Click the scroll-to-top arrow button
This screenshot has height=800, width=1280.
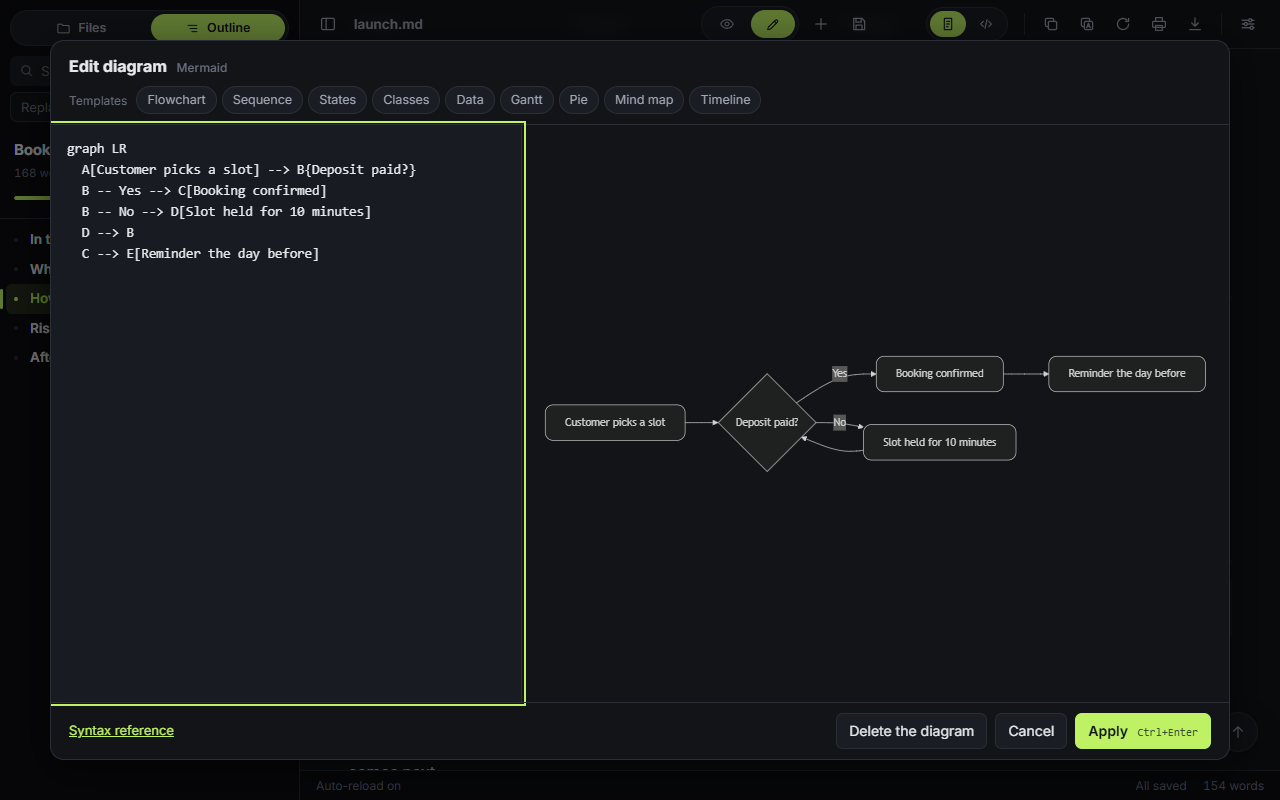click(x=1238, y=731)
